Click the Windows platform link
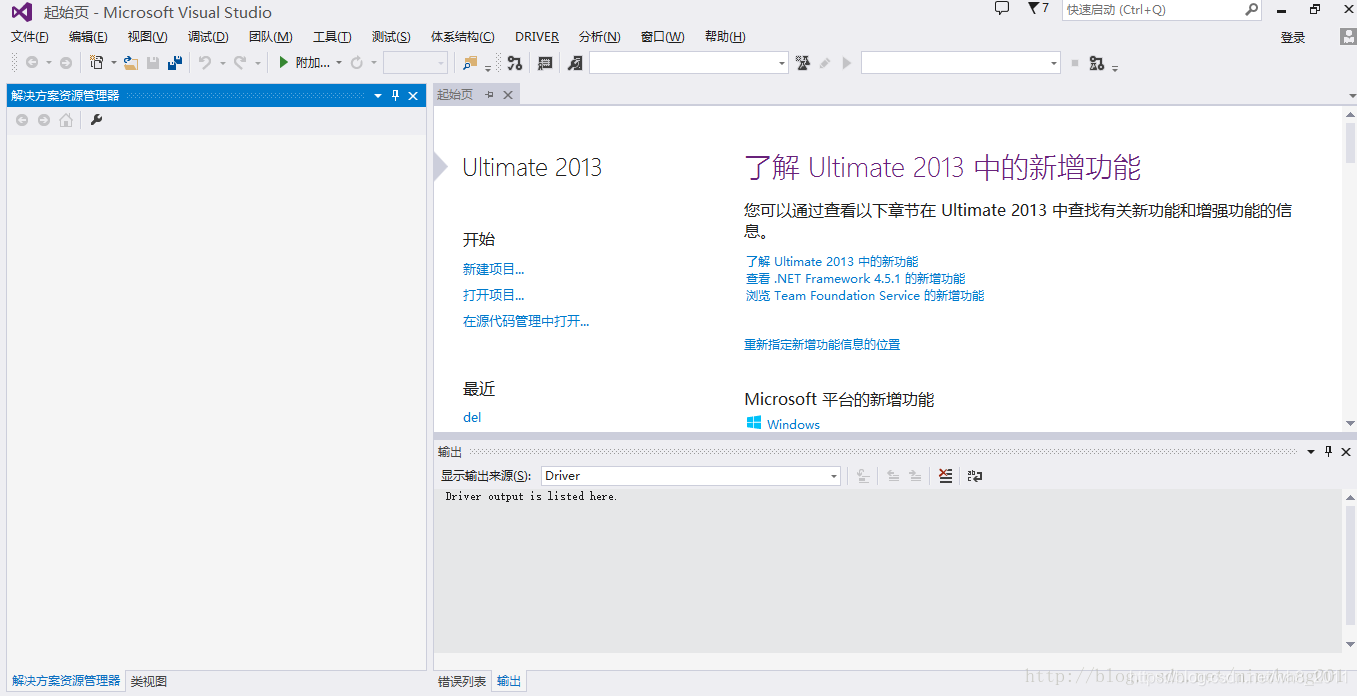1357x696 pixels. (x=793, y=424)
